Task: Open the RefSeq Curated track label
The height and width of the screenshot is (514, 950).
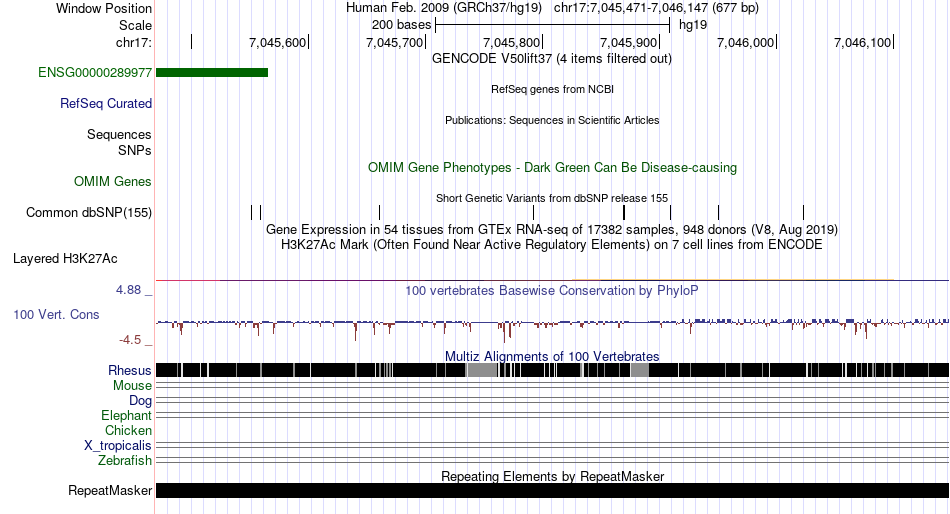Action: click(105, 104)
